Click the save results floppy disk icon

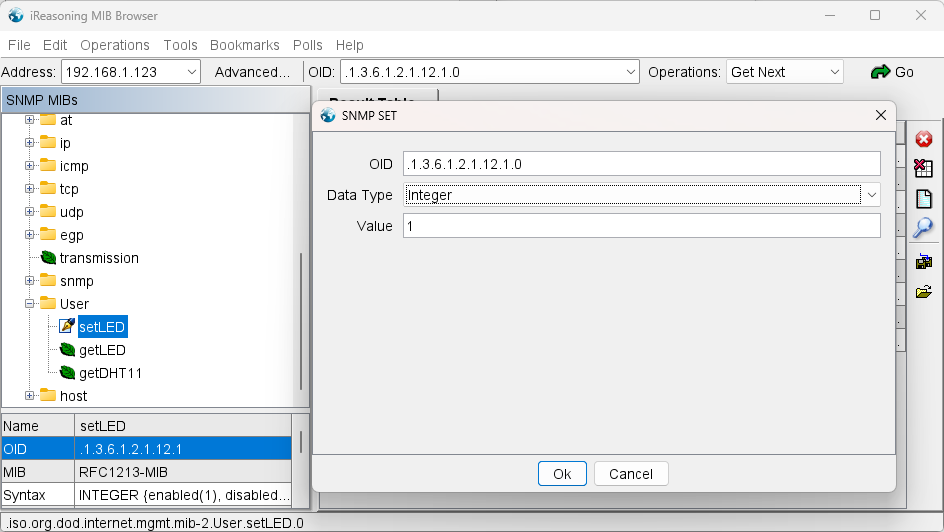(x=923, y=262)
